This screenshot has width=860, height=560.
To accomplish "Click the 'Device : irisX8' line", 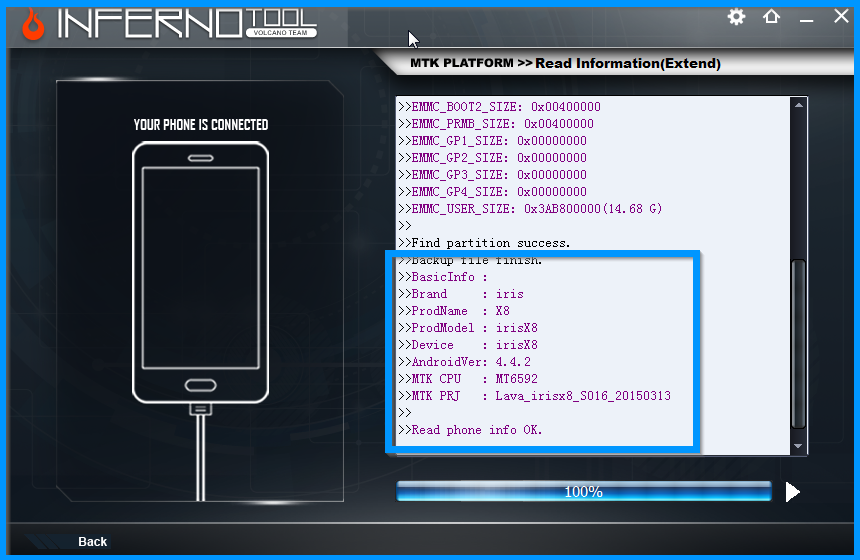I will coord(468,344).
